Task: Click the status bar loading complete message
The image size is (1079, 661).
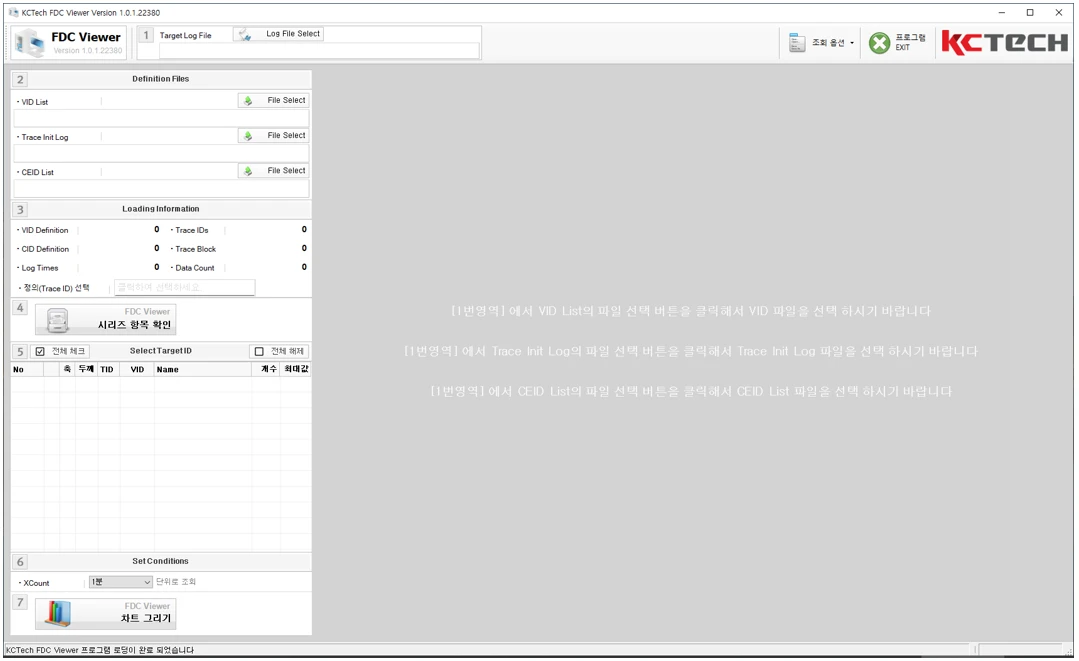Action: [100, 650]
